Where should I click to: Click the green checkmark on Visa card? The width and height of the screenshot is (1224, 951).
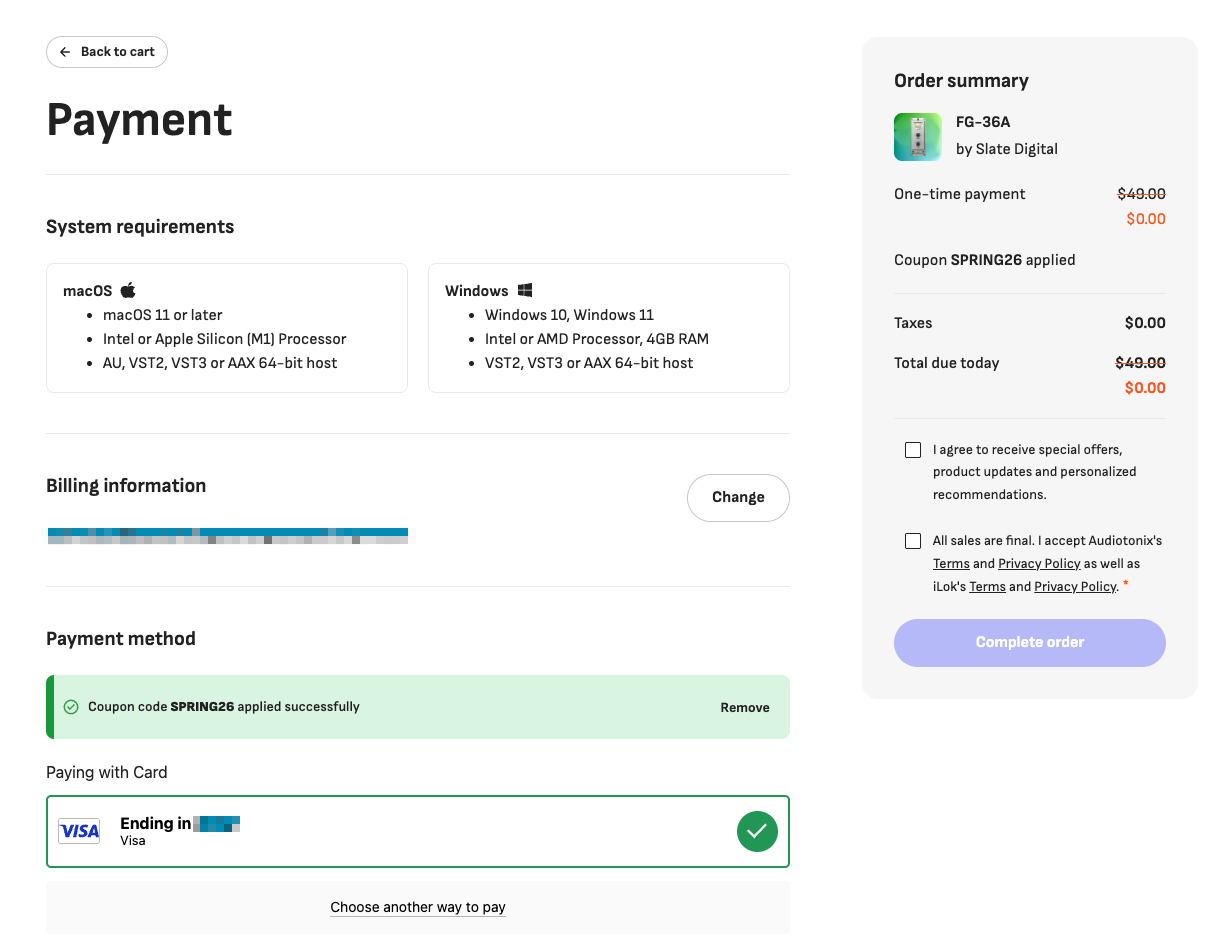coord(757,831)
